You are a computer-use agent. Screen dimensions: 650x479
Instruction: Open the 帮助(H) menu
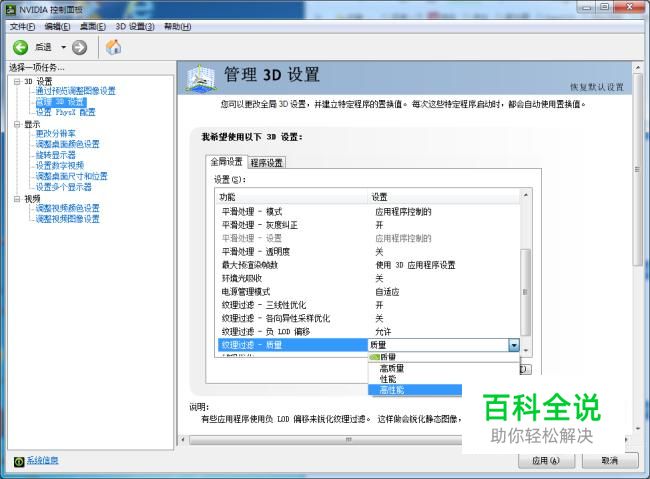click(178, 27)
